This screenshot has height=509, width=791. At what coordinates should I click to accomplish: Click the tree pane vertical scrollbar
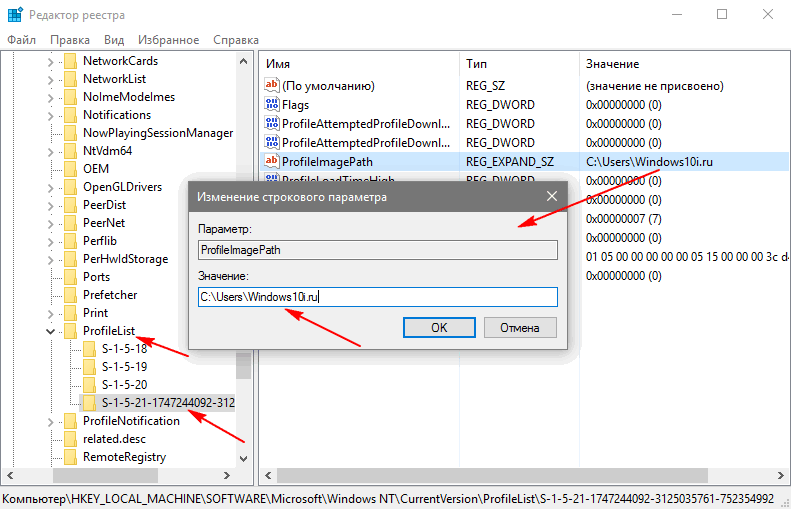tap(243, 250)
